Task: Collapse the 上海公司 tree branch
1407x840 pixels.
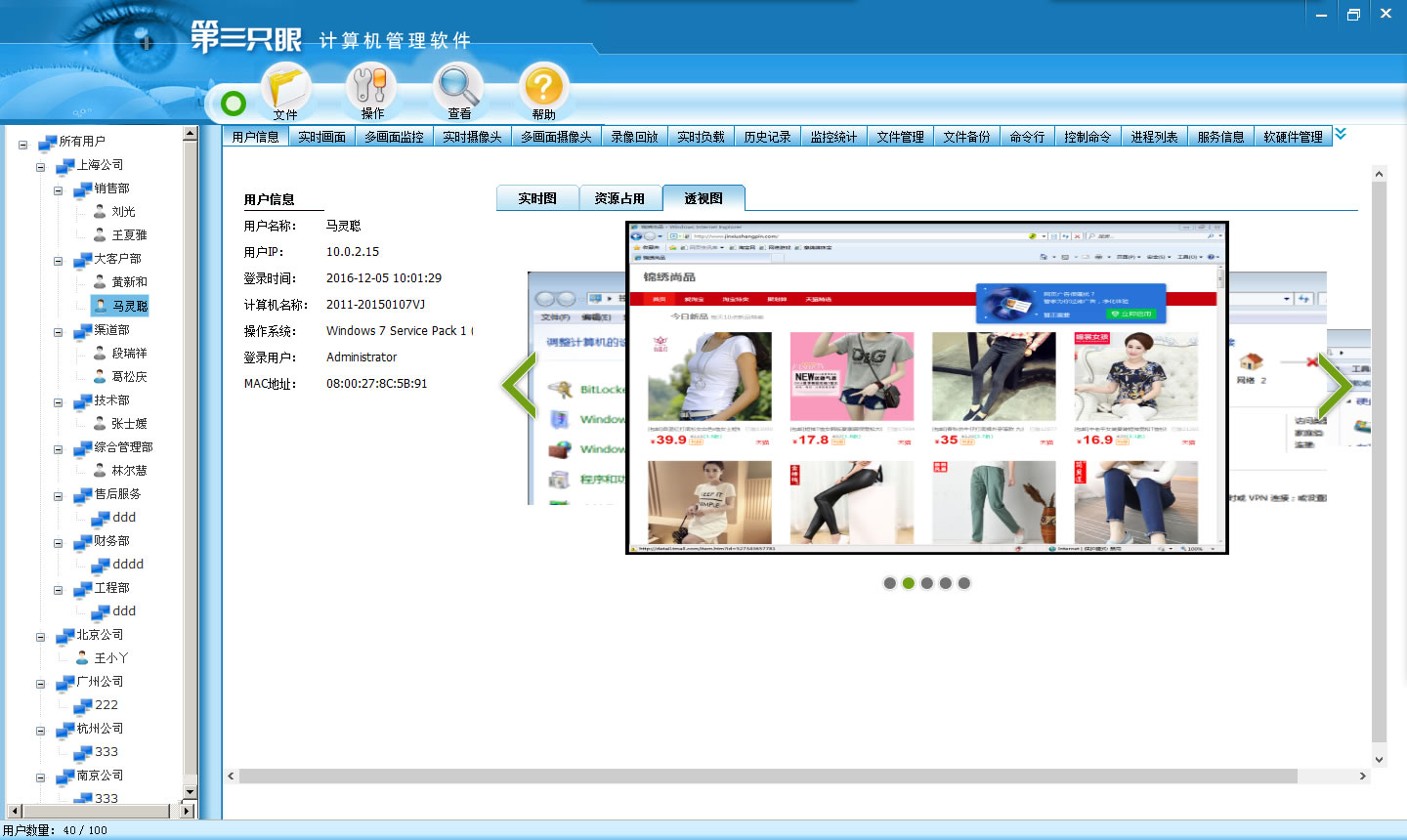Action: tap(40, 167)
